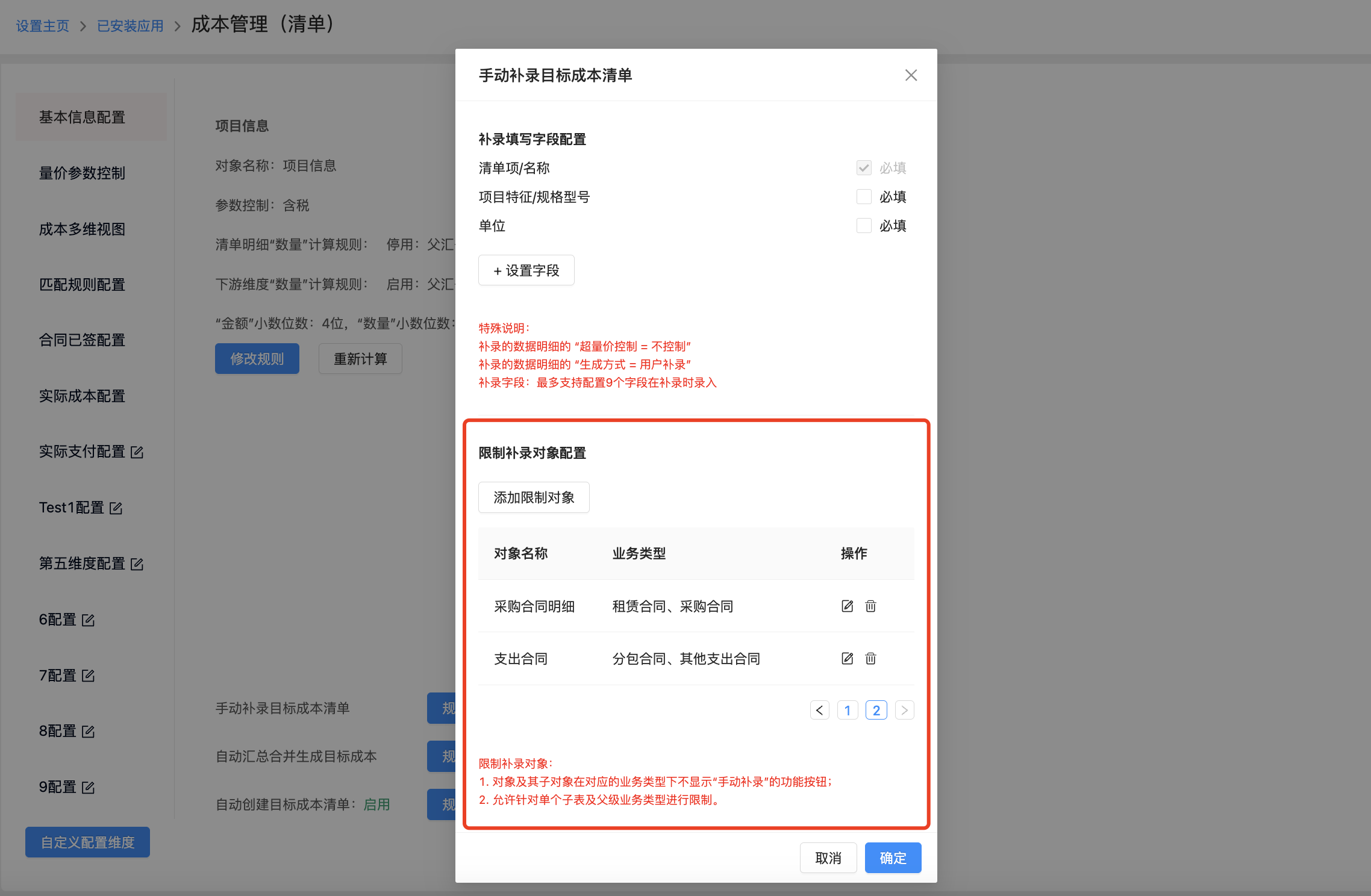Click + 设置字段 button
Screen dimensions: 1371x896
coord(526,270)
